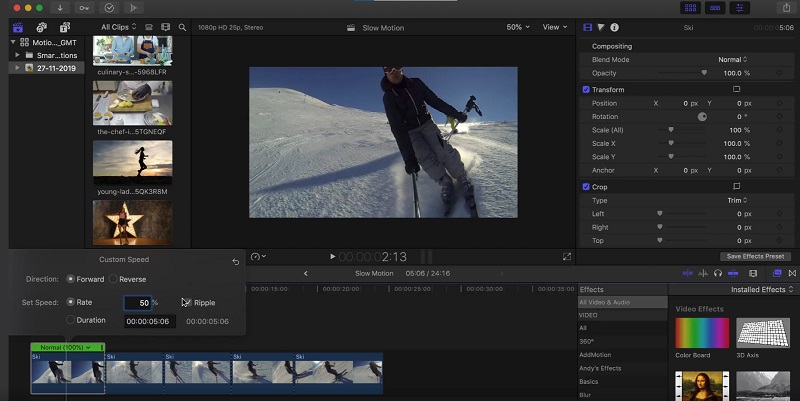
Task: Select the Color Board effect thumbnail
Action: point(702,333)
